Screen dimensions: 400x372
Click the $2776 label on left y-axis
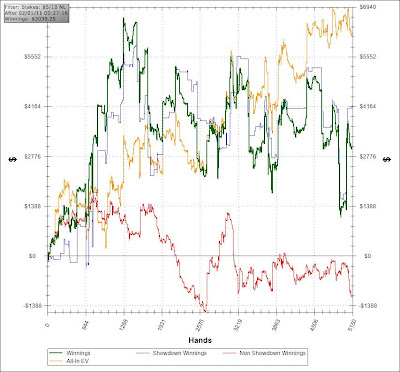coord(31,156)
